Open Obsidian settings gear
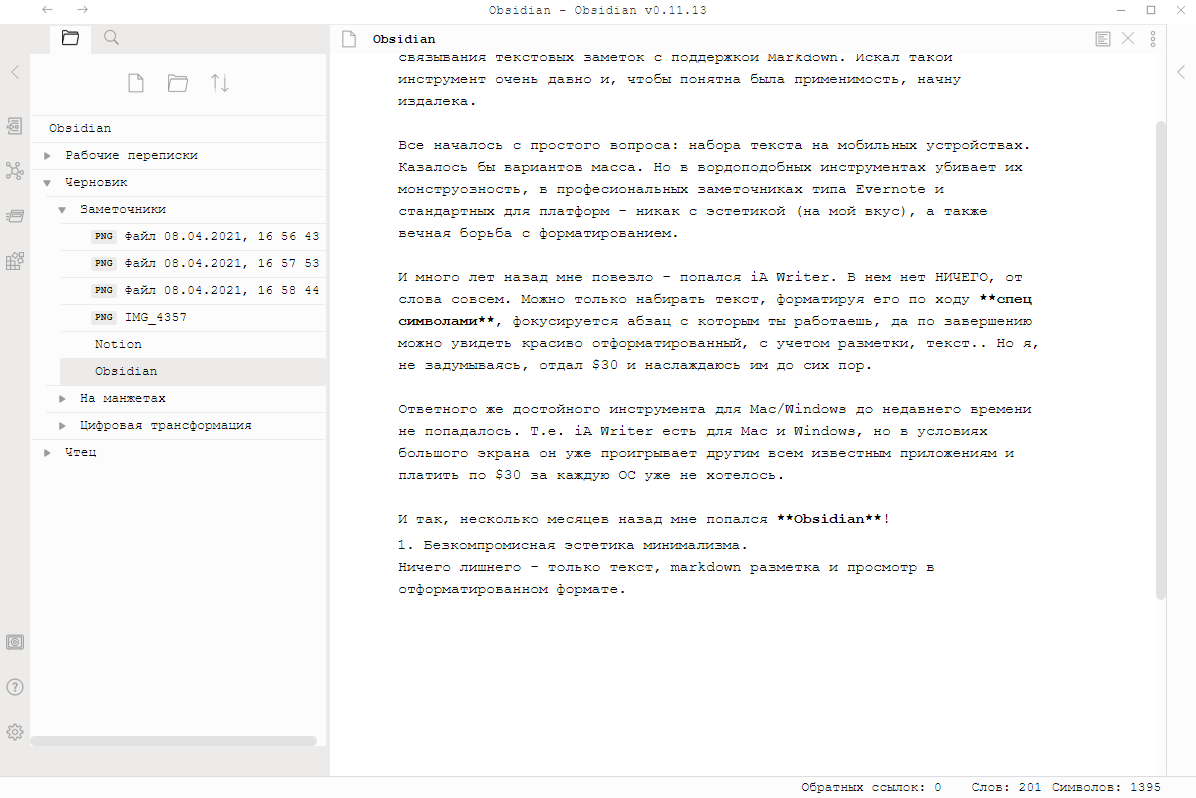 coord(14,732)
